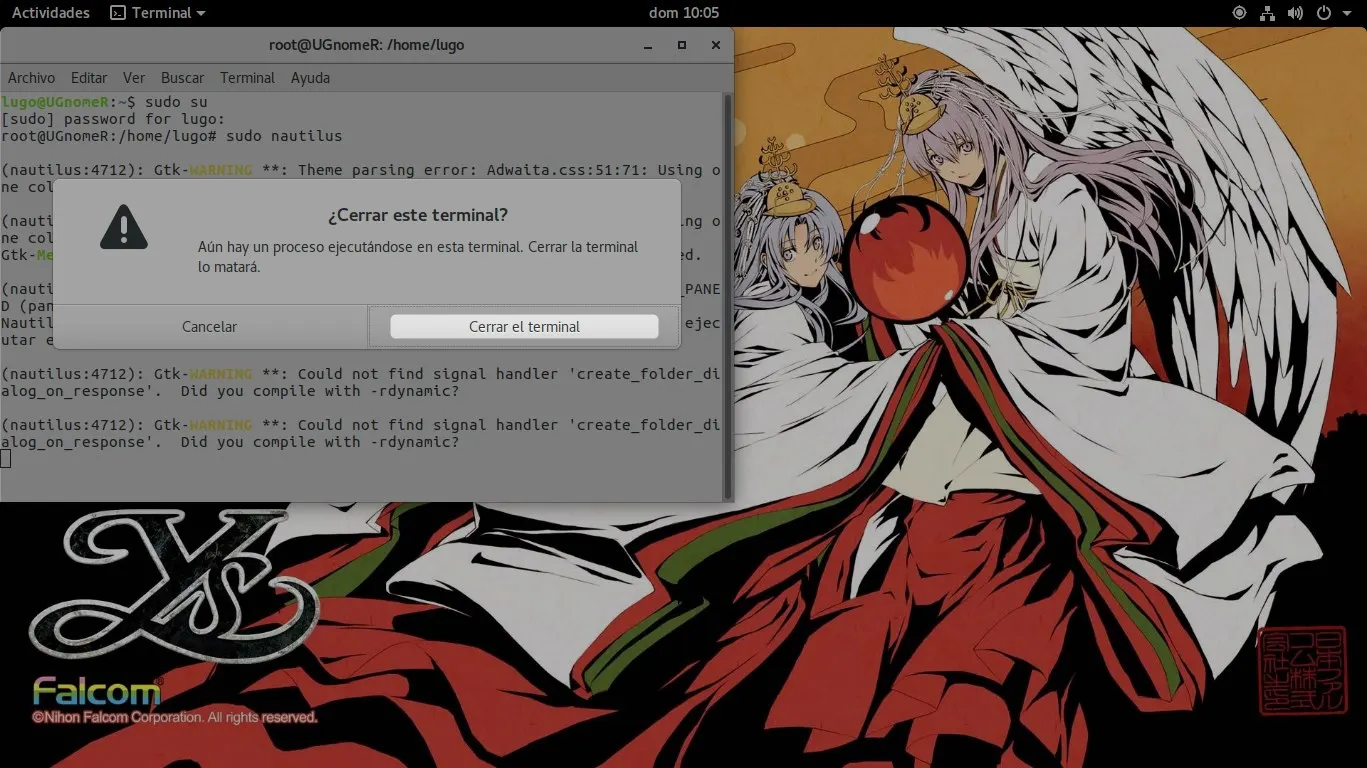This screenshot has height=768, width=1367.
Task: Click the wired network icon in the system tray
Action: pos(1267,13)
